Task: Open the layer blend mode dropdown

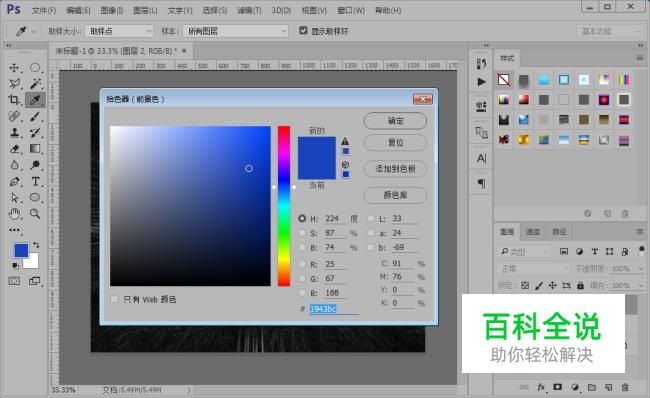Action: pos(534,269)
